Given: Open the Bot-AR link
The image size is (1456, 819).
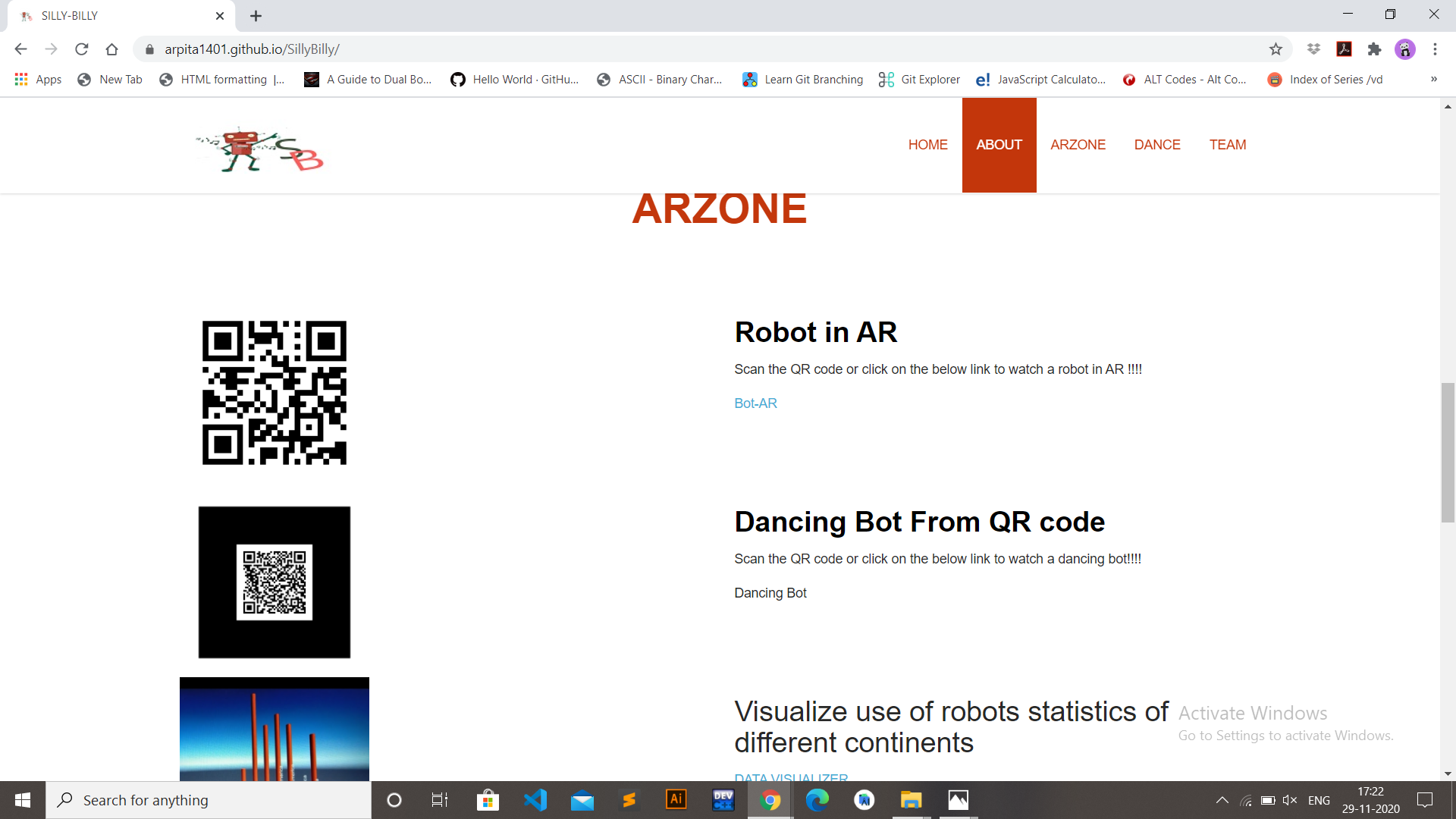Looking at the screenshot, I should (755, 403).
